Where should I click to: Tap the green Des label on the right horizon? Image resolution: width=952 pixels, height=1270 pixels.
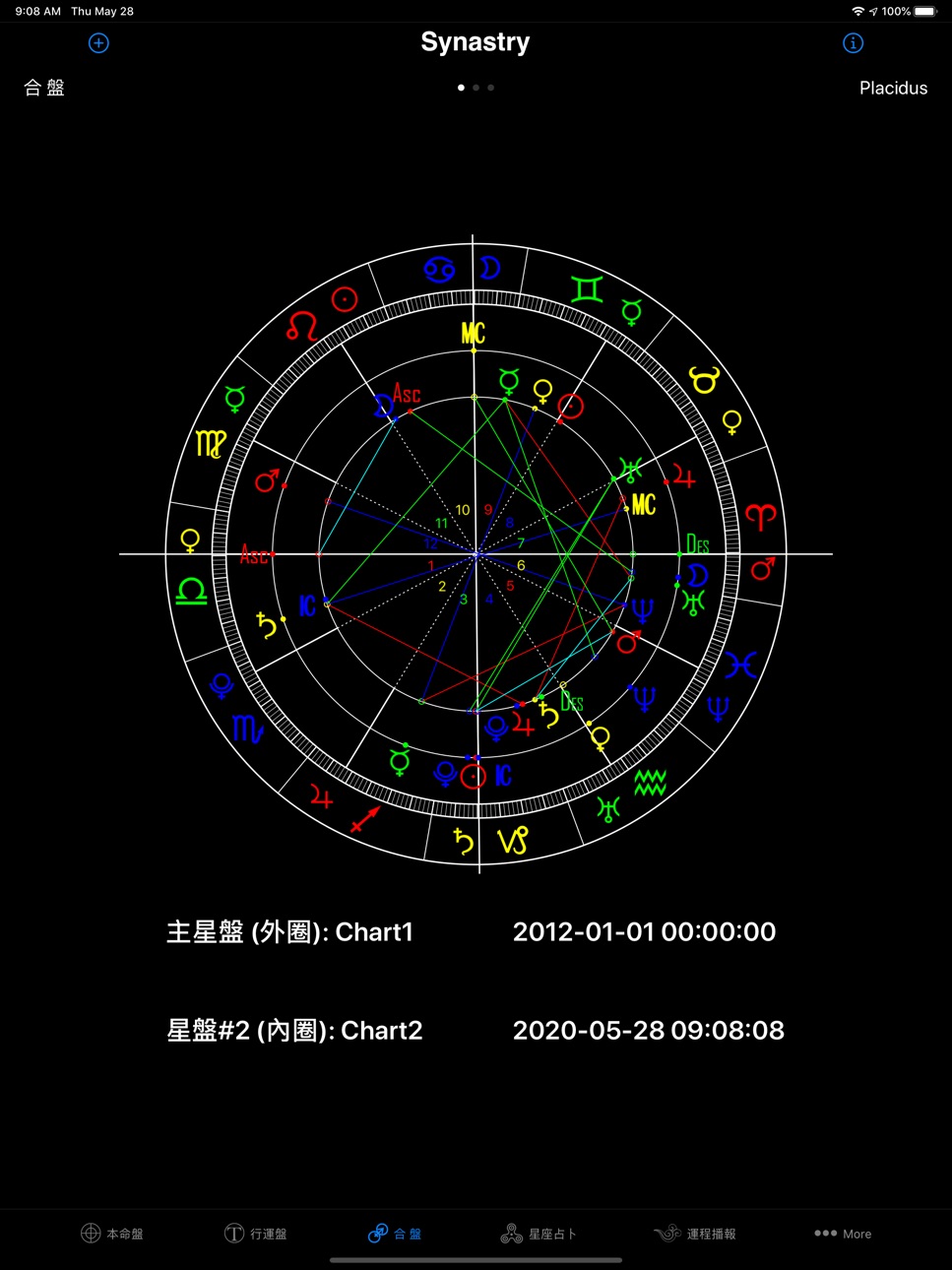(698, 544)
